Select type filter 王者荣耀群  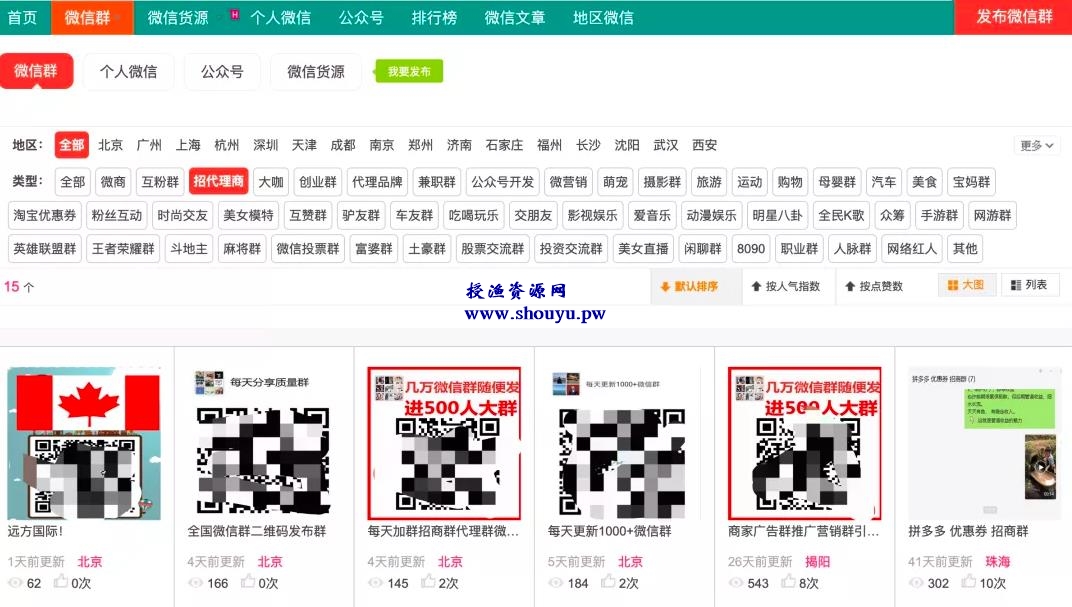click(x=123, y=249)
